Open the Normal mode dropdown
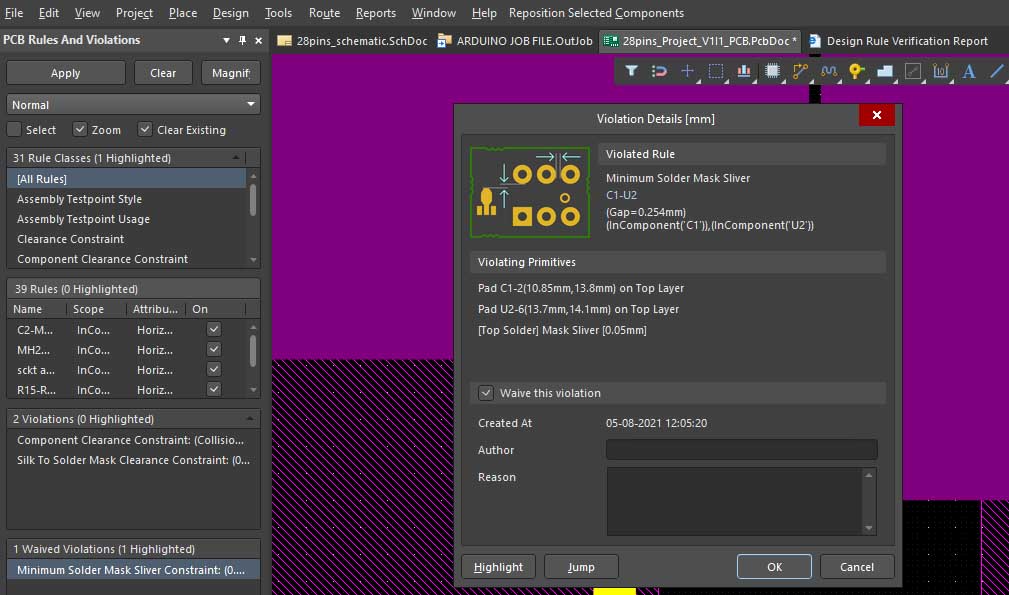The image size is (1009, 595). (x=133, y=105)
